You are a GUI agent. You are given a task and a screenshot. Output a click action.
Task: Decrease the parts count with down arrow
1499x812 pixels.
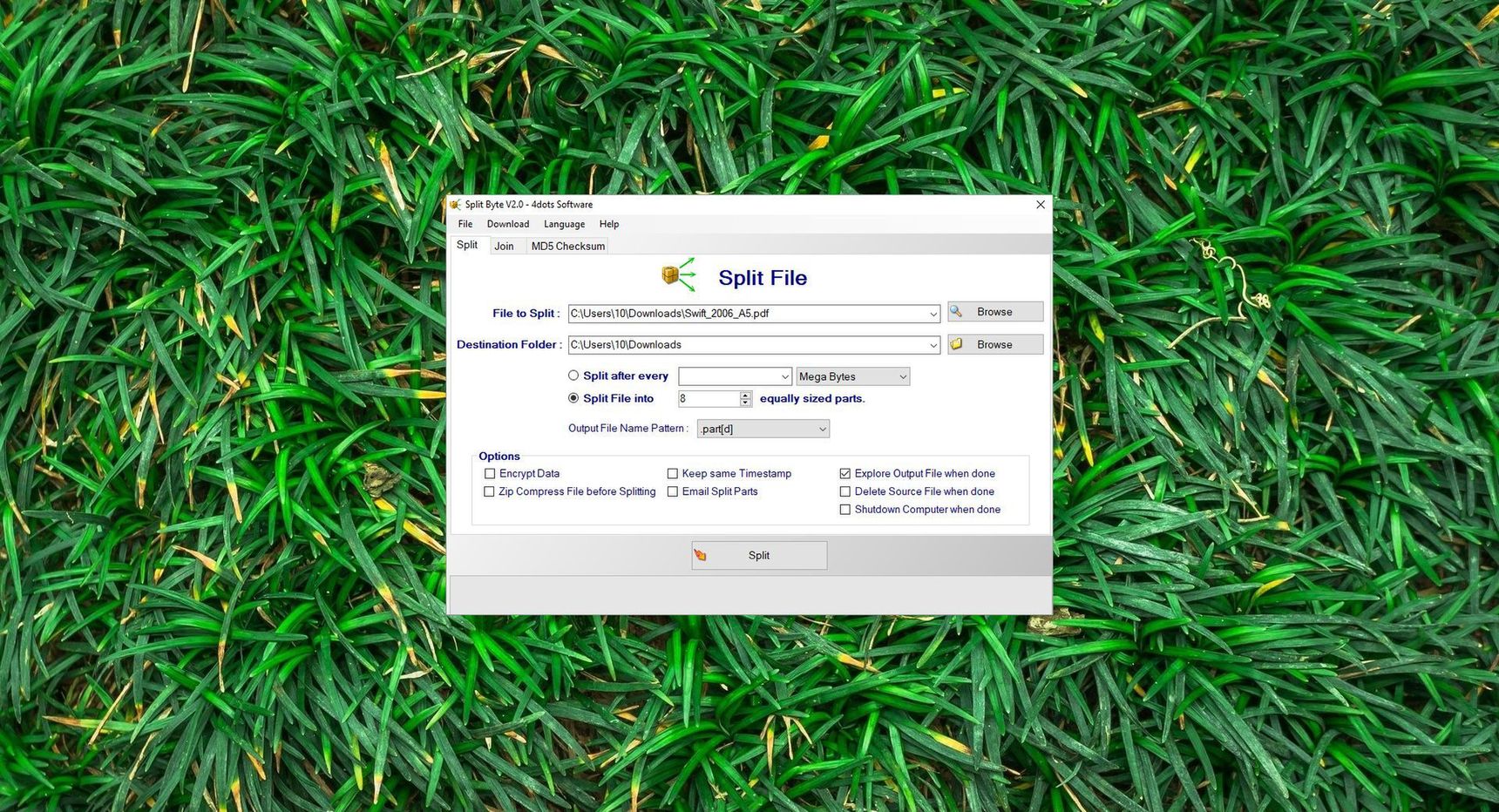click(x=745, y=403)
